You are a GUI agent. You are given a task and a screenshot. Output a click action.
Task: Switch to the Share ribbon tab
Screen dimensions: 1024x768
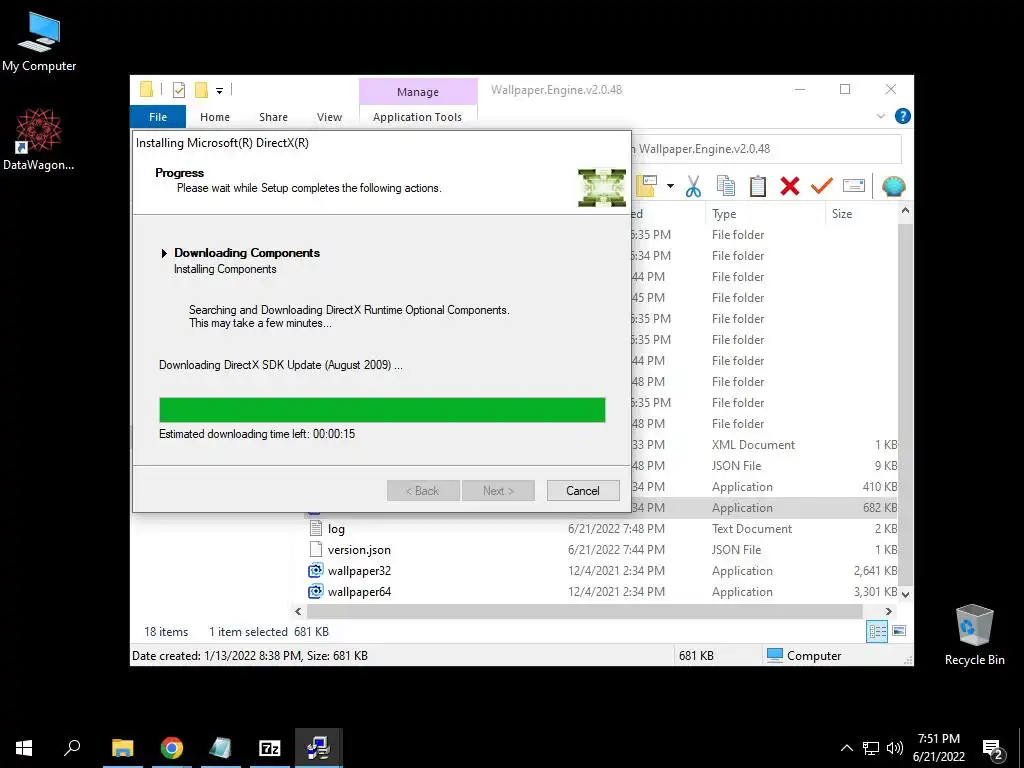273,117
